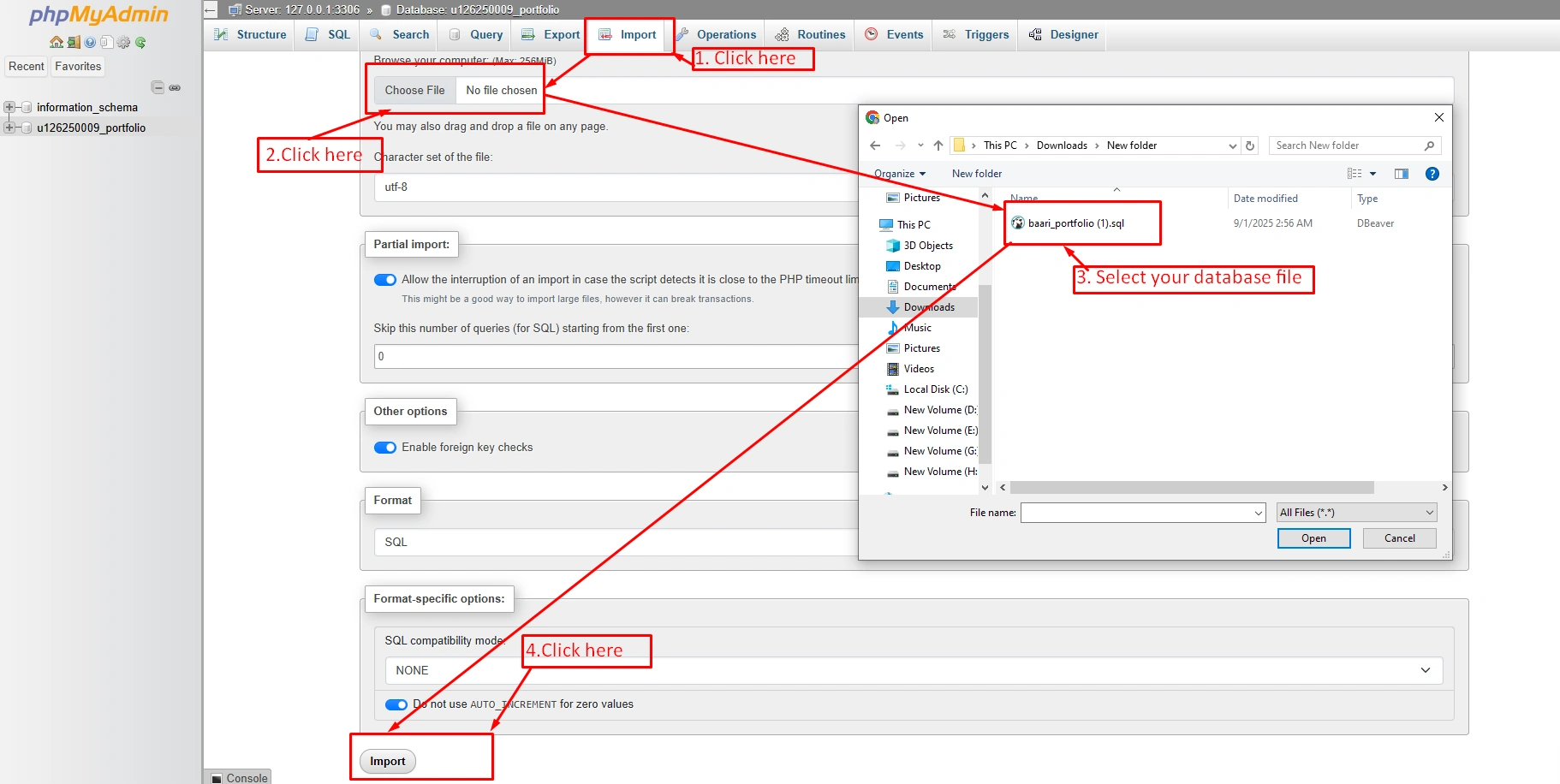Click the collapse all icon in navigation panel
This screenshot has height=784, width=1560.
(x=158, y=87)
